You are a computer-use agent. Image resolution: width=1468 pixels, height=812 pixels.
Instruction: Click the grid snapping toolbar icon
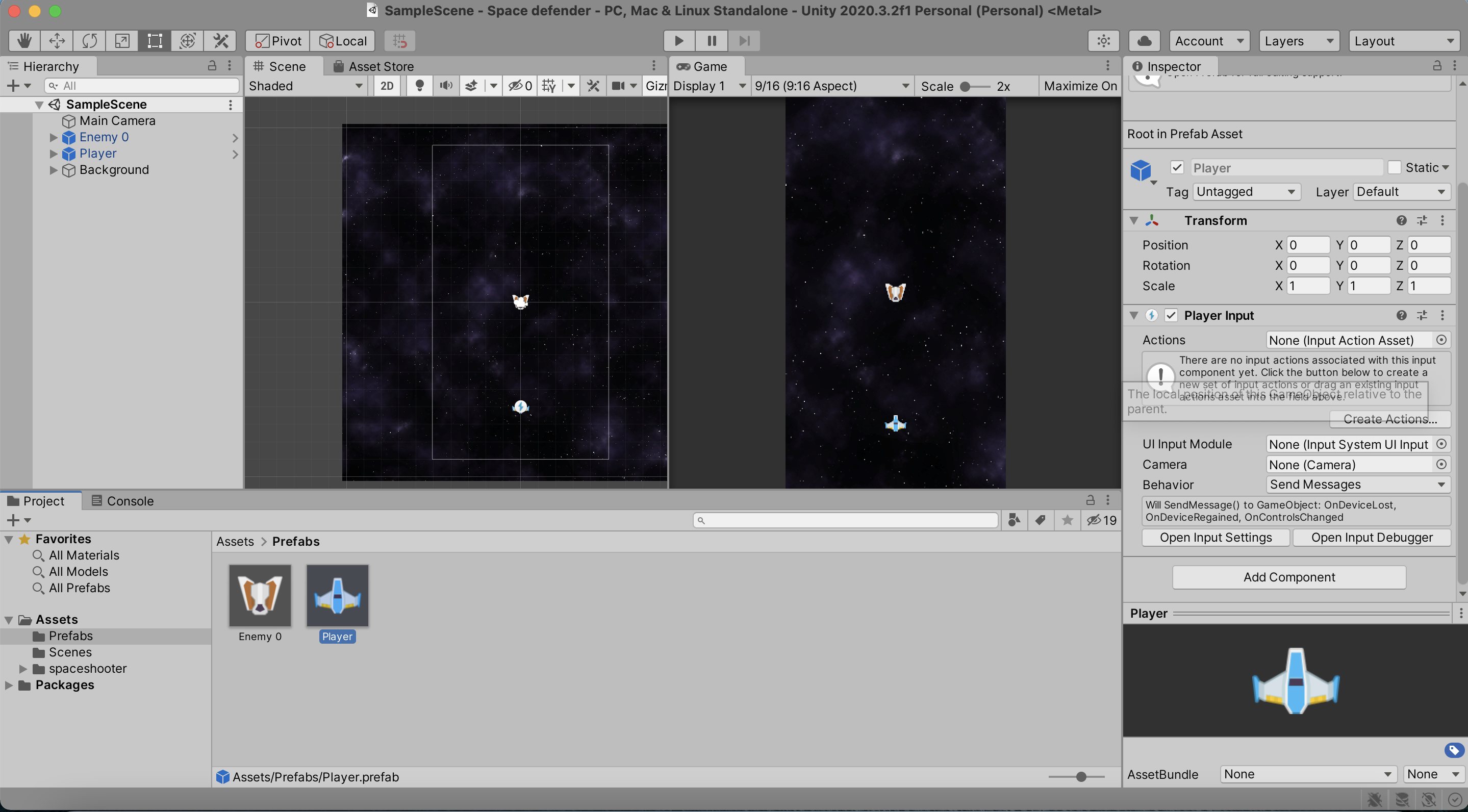pyautogui.click(x=399, y=41)
